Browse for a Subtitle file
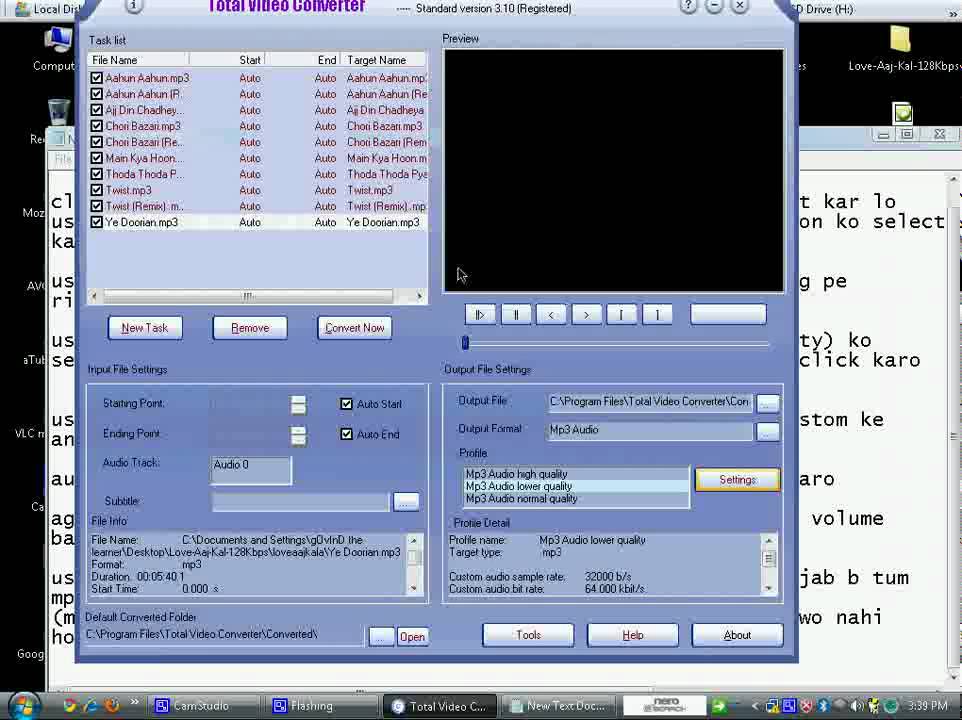This screenshot has height=720, width=962. click(x=405, y=502)
